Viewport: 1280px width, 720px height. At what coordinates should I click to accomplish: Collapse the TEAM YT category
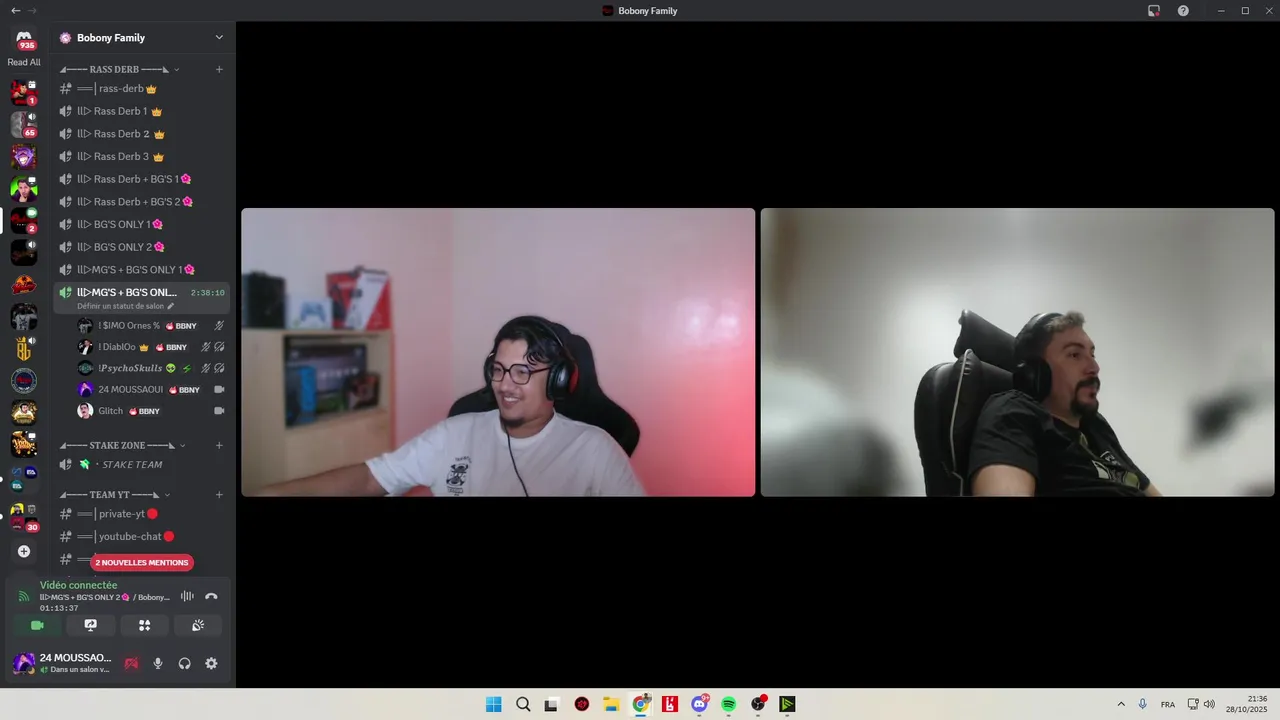point(115,495)
